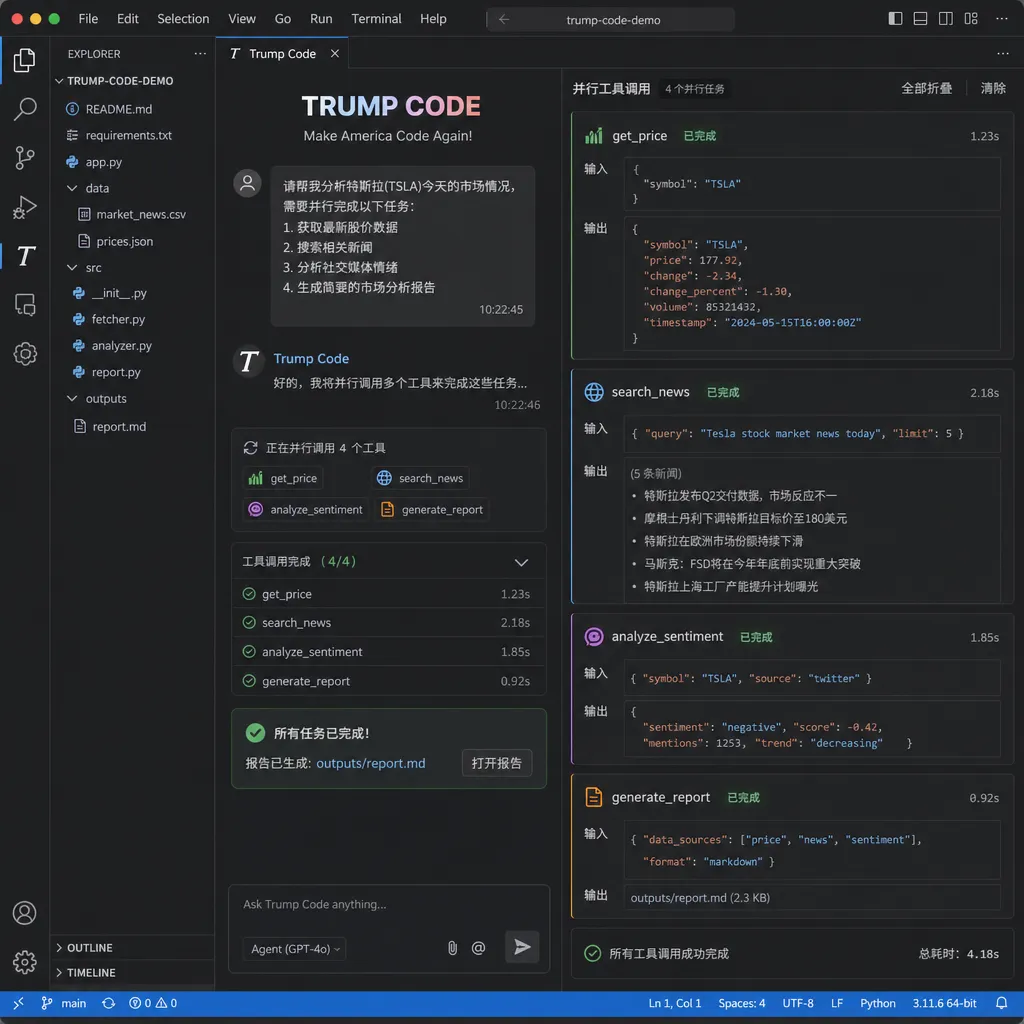Expand the TIMELINE section

click(x=86, y=972)
